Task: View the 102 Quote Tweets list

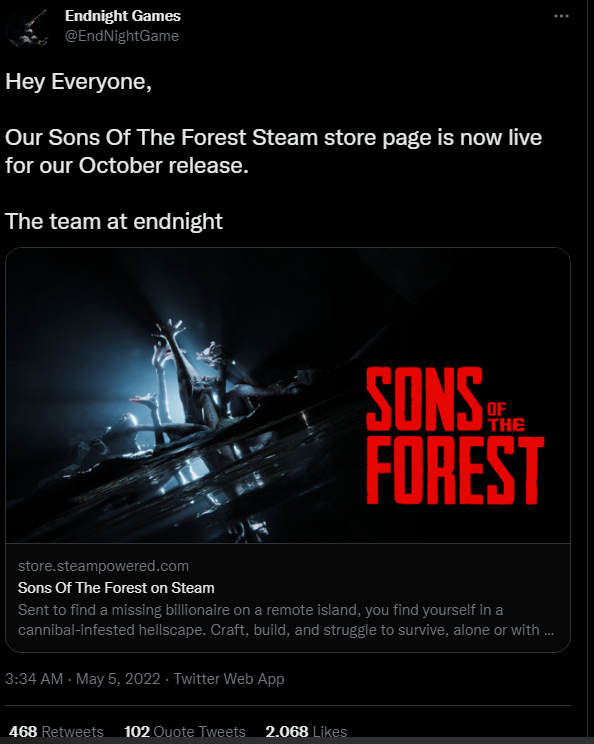Action: pyautogui.click(x=185, y=731)
